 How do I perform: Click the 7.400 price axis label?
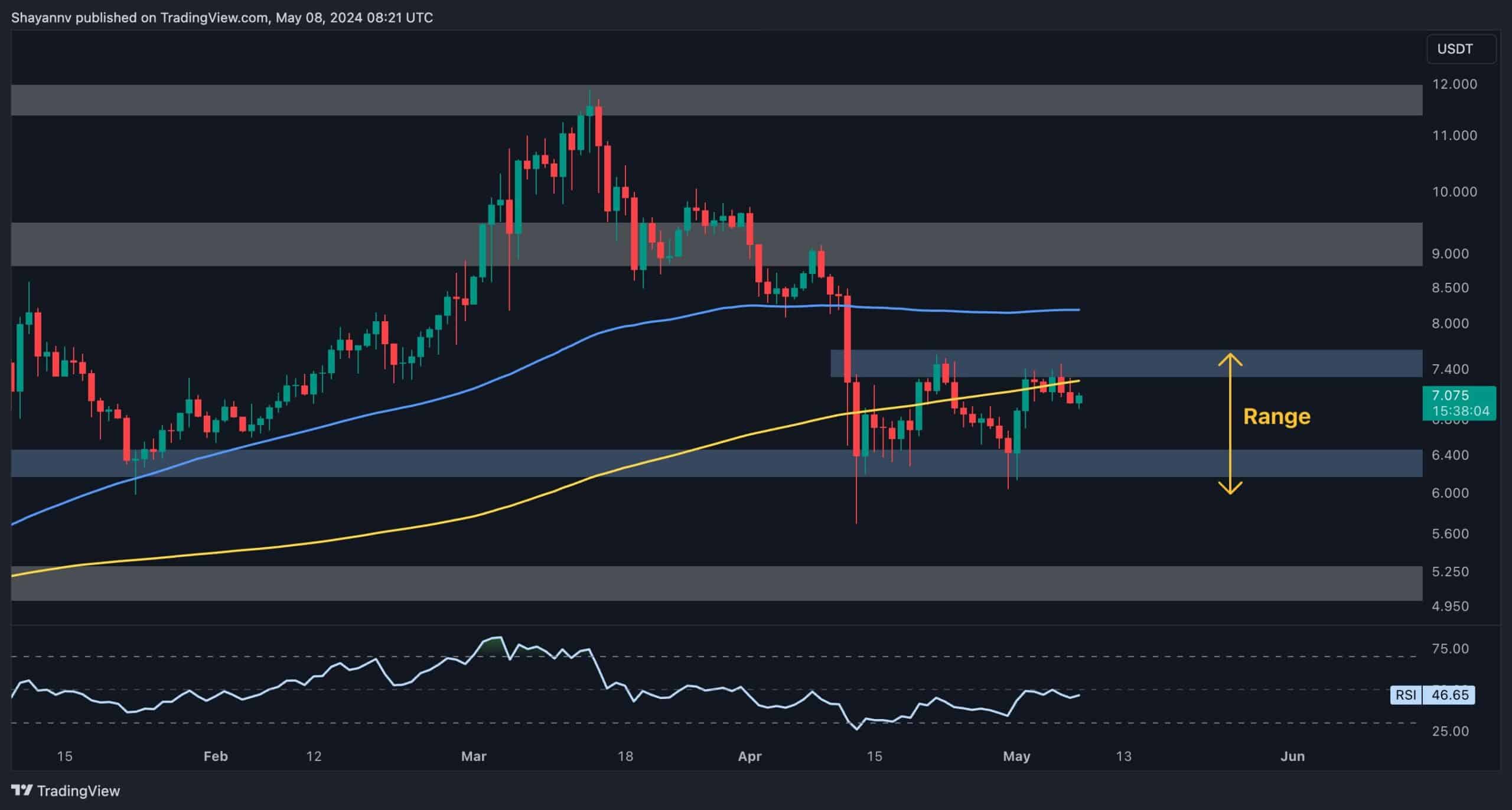point(1449,370)
